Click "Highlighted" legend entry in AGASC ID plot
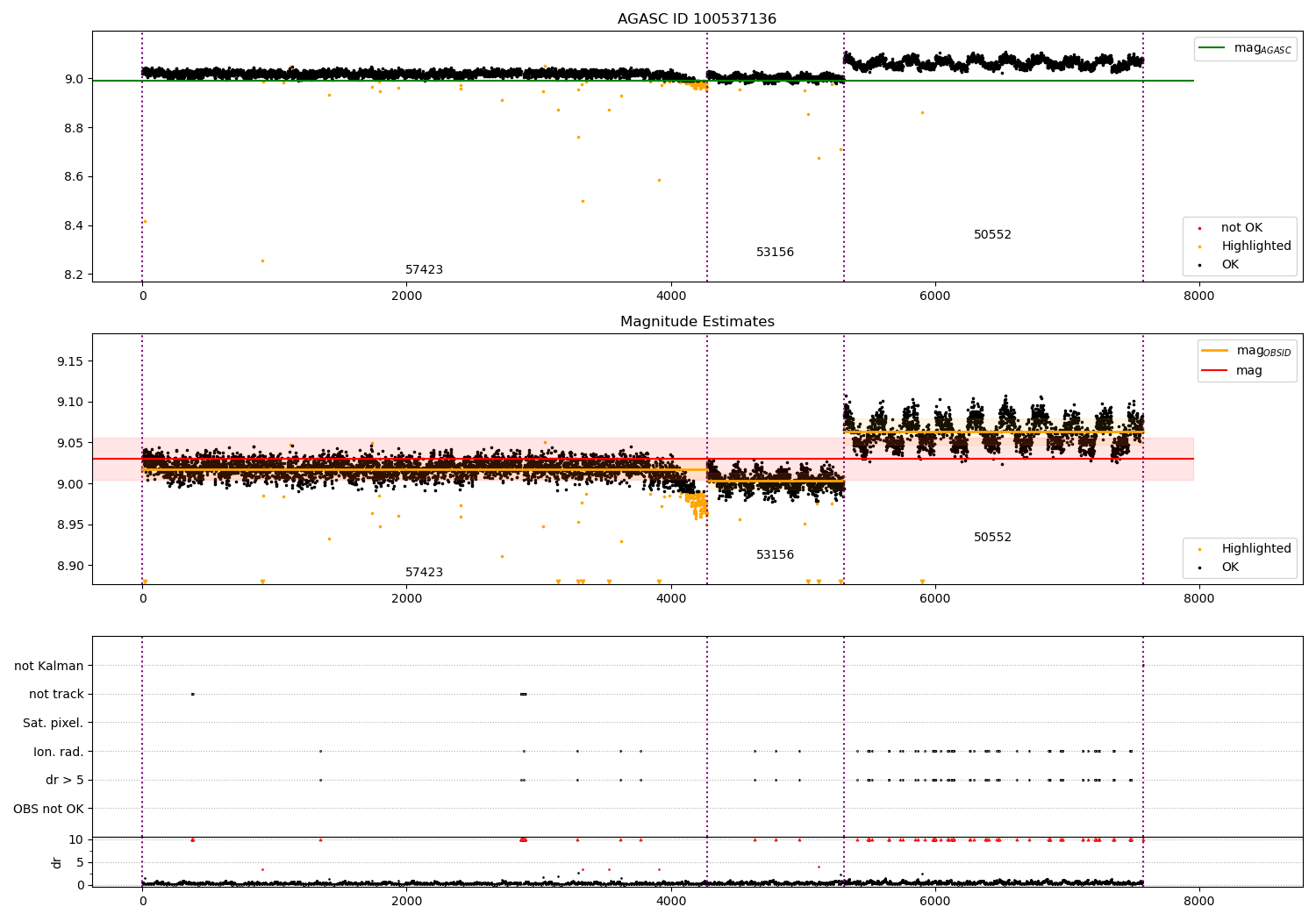1316x921 pixels. pos(1255,246)
